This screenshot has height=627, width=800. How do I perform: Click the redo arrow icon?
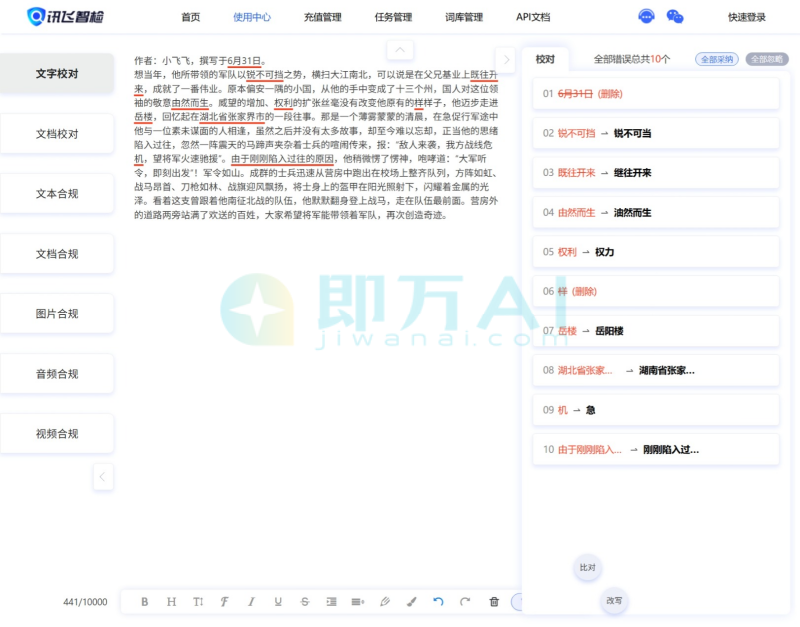click(x=465, y=602)
